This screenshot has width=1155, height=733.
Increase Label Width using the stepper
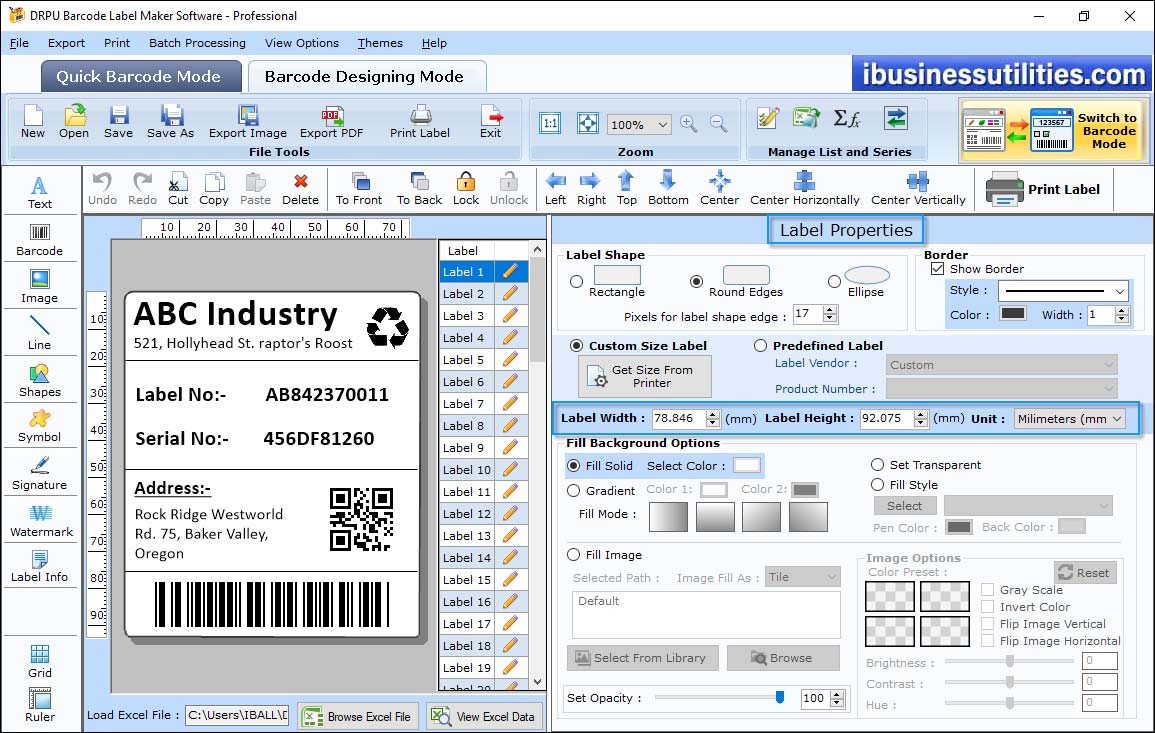pos(712,414)
